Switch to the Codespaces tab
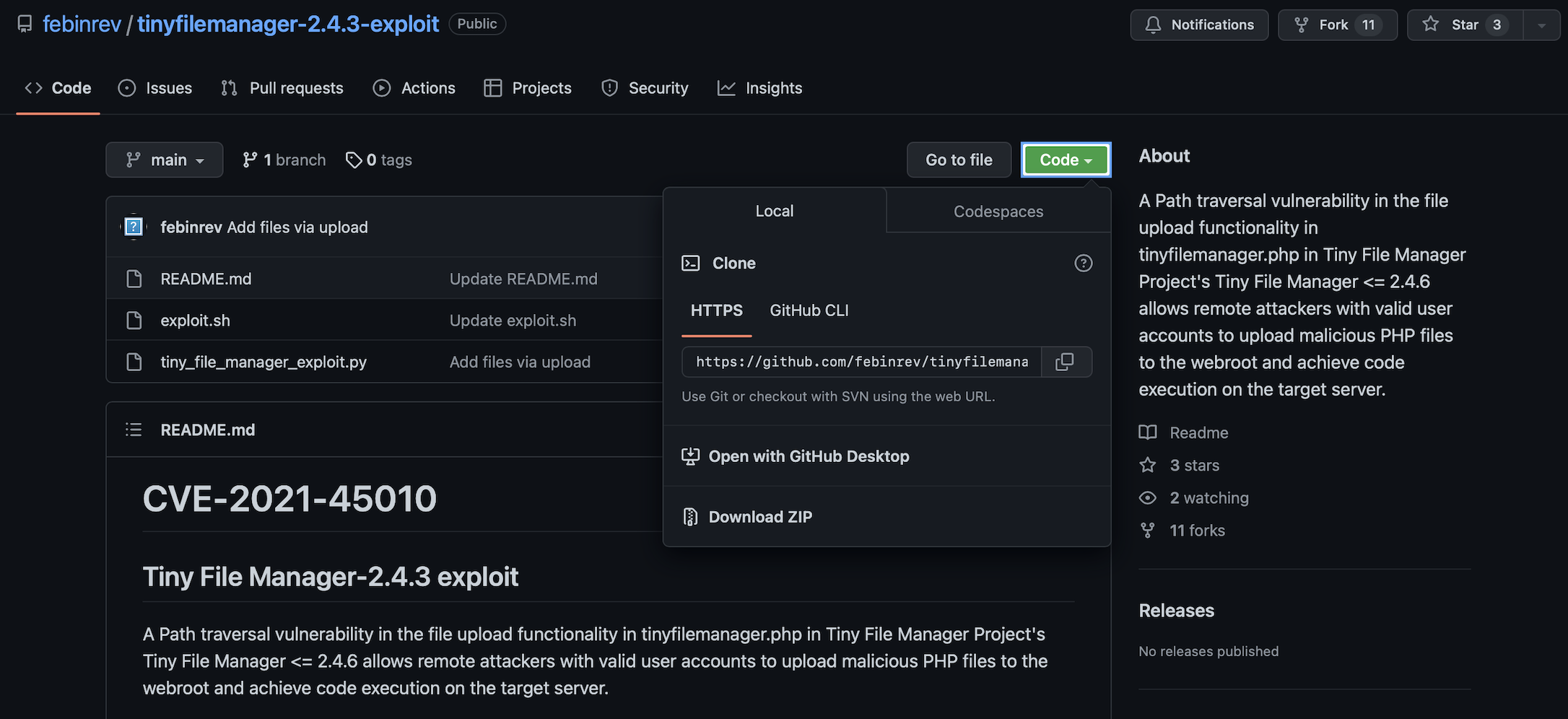The height and width of the screenshot is (719, 1568). (x=998, y=212)
